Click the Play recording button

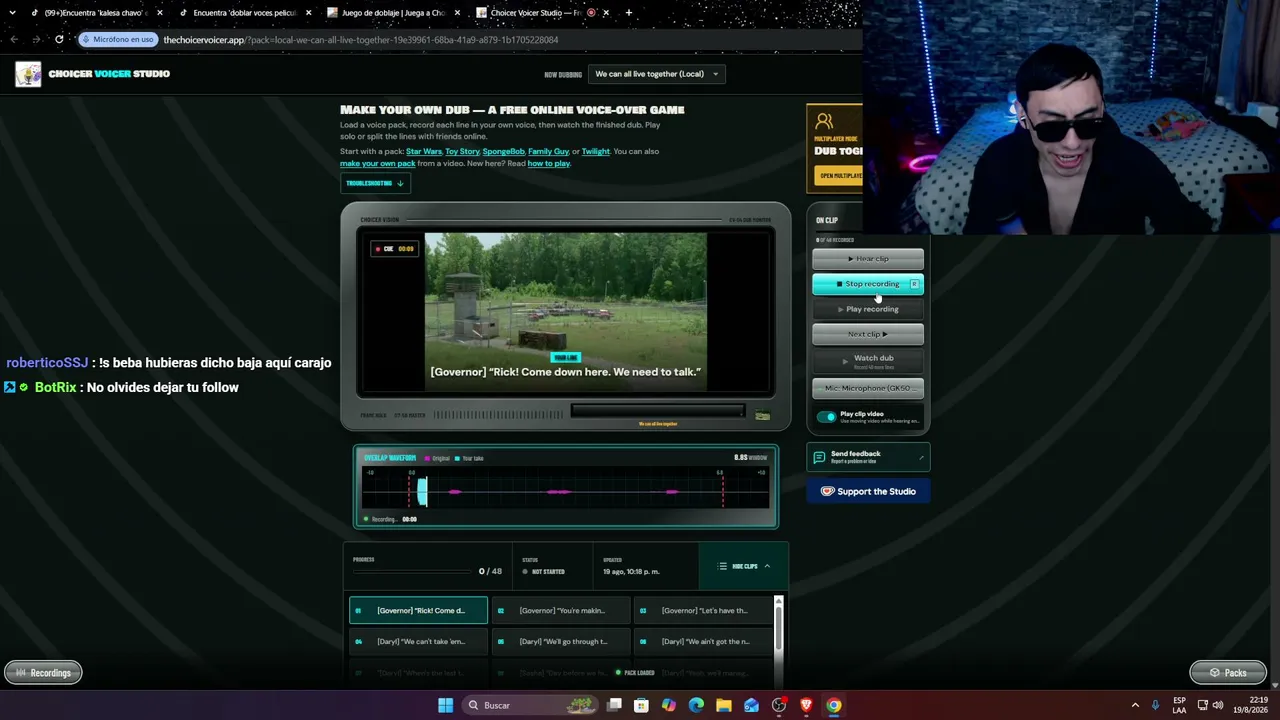(868, 309)
